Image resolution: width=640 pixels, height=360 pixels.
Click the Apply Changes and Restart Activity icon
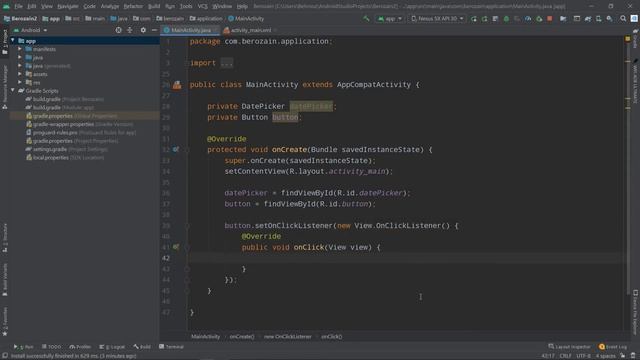(484, 19)
